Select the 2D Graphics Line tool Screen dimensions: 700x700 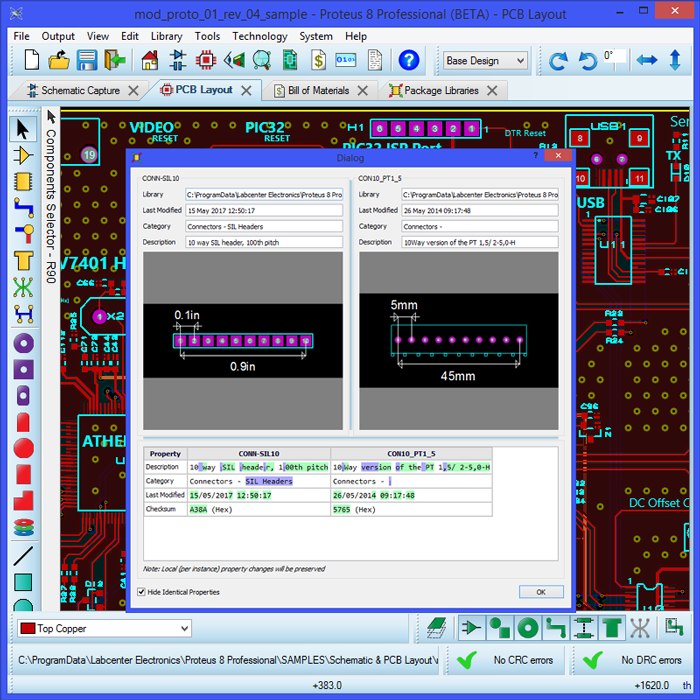point(23,555)
